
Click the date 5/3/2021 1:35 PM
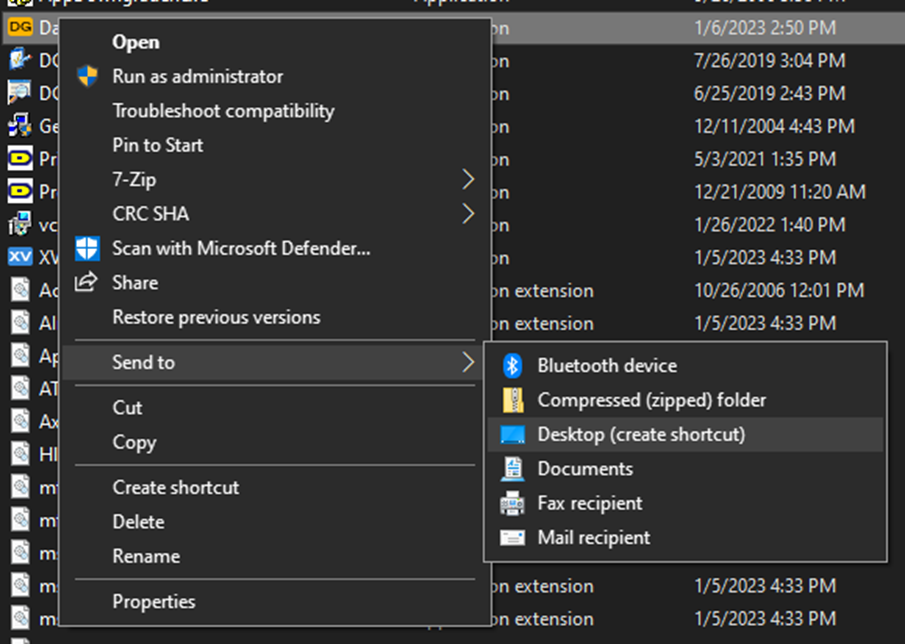(765, 159)
